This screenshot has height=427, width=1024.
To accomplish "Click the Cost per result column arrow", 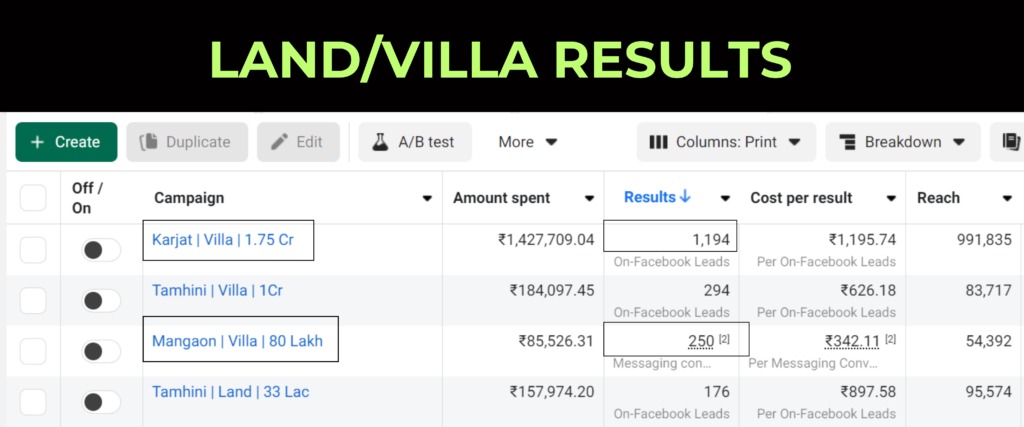I will 892,198.
